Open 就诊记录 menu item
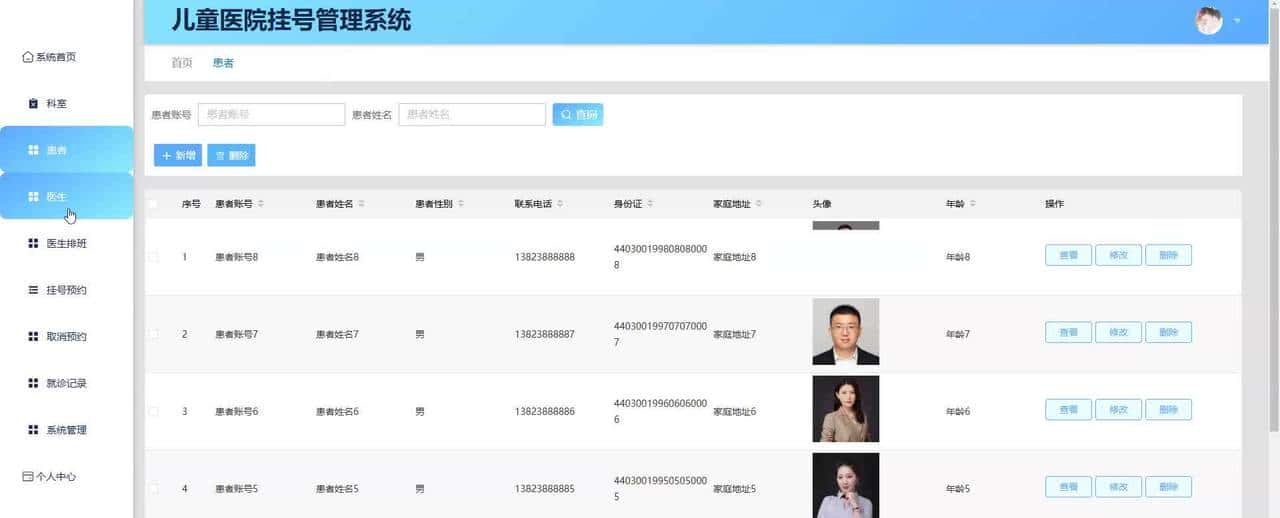Viewport: 1280px width, 518px height. click(x=66, y=383)
